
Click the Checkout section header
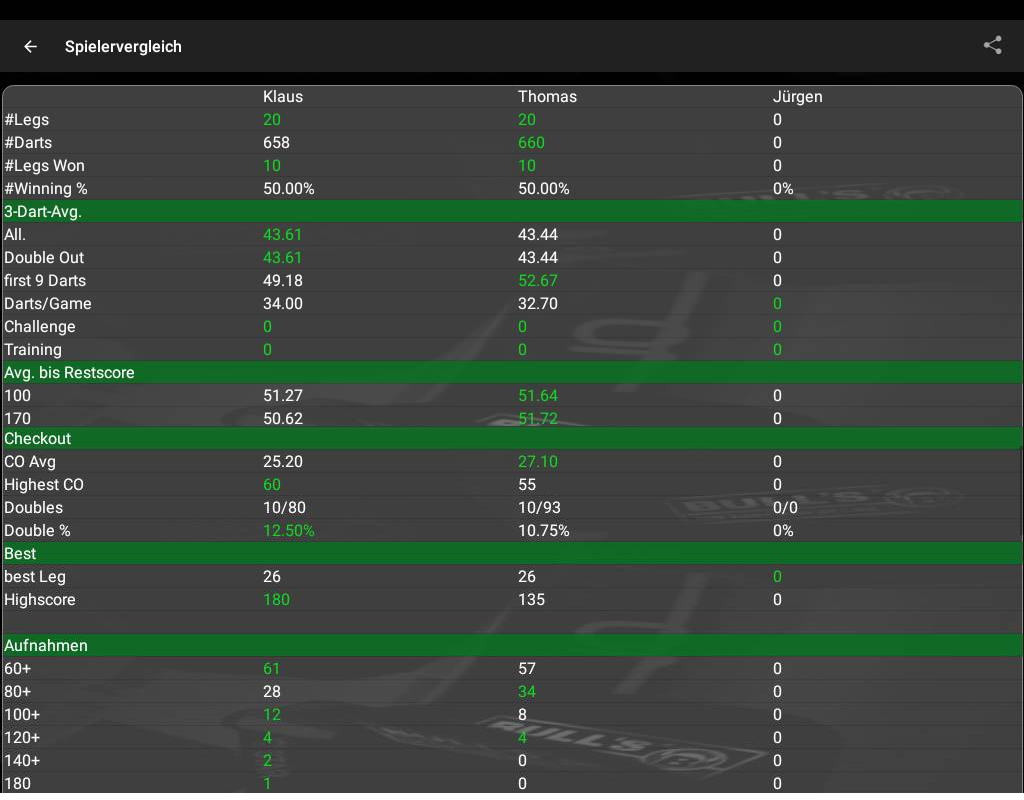click(x=38, y=439)
